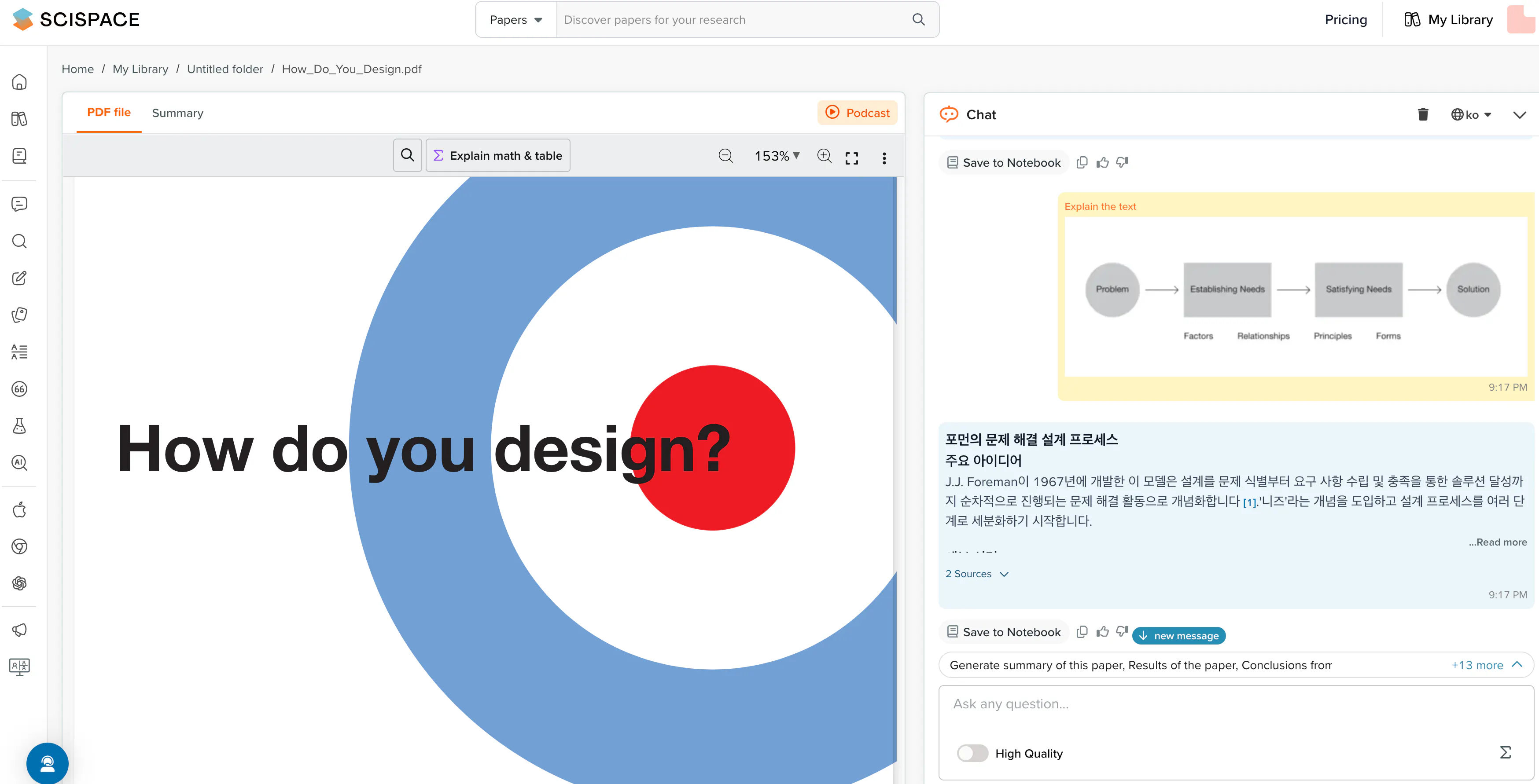Image resolution: width=1539 pixels, height=784 pixels.
Task: Zoom in the PDF with plus icon
Action: (824, 156)
